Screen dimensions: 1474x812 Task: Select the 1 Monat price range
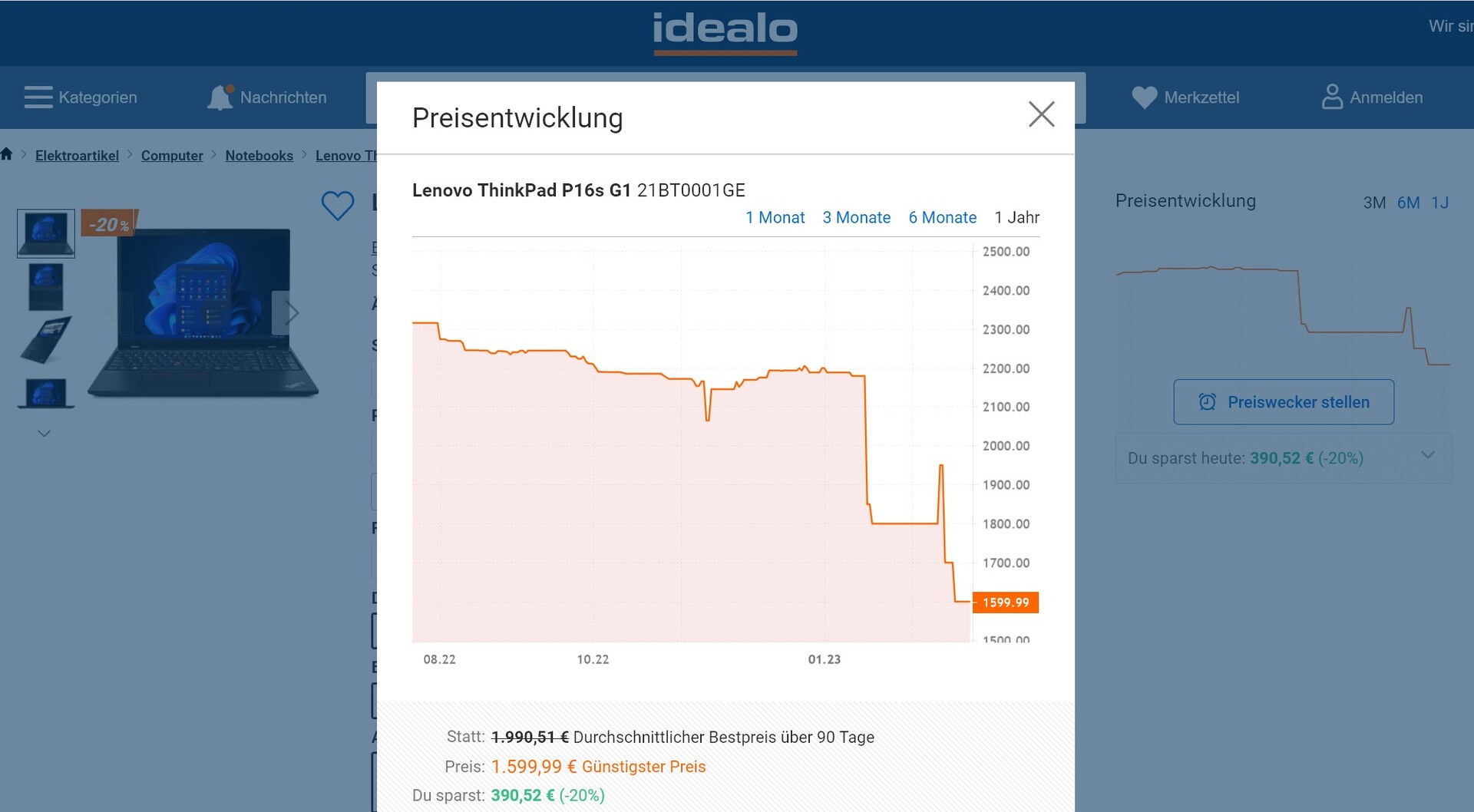[x=775, y=218]
